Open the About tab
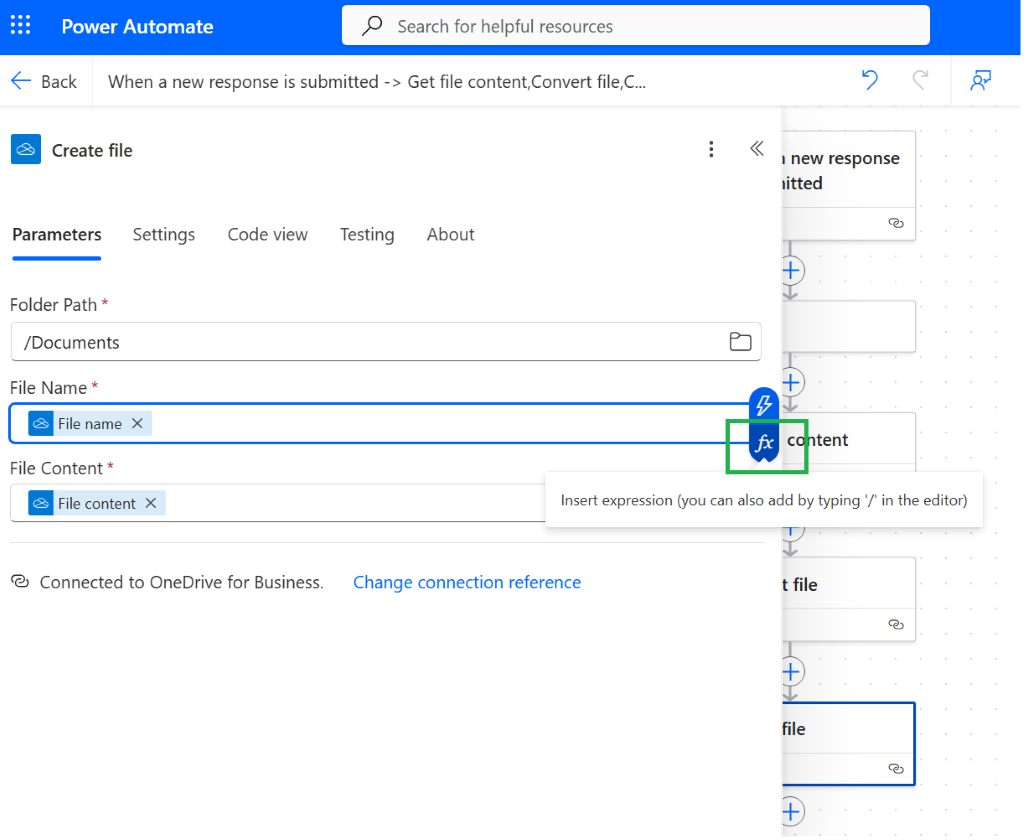The width and height of the screenshot is (1024, 840). tap(451, 234)
